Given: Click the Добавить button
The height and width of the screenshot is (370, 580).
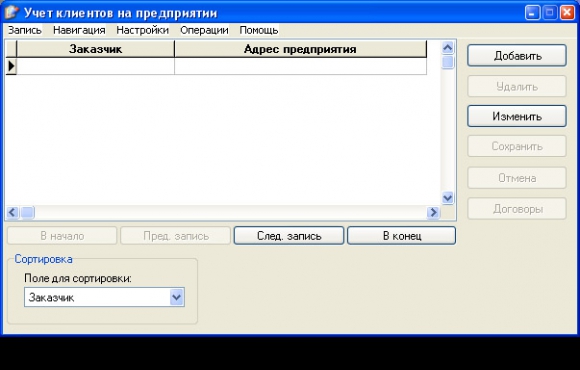Looking at the screenshot, I should [x=517, y=56].
